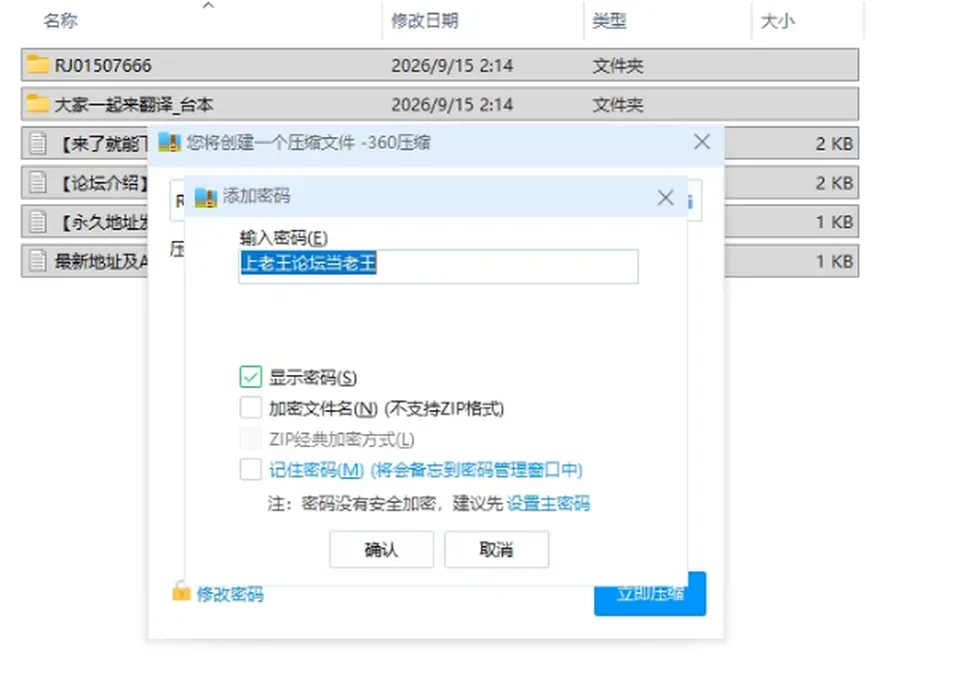Click the 添加密码 dialog title icon
Viewport: 960px width, 696px height.
pos(206,197)
